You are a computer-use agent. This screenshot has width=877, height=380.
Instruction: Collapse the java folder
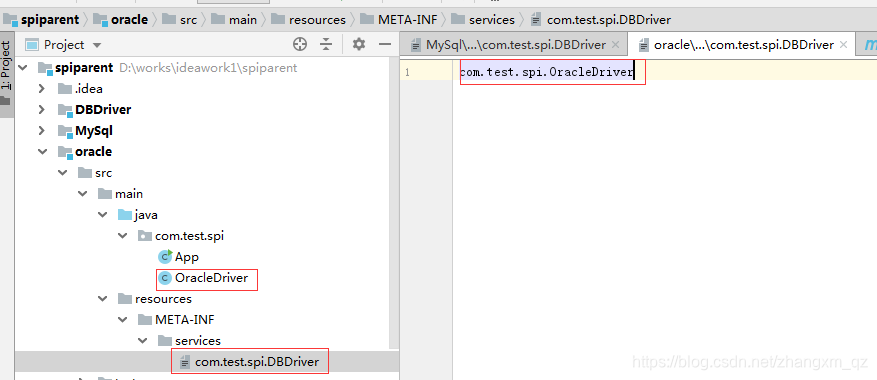click(102, 215)
